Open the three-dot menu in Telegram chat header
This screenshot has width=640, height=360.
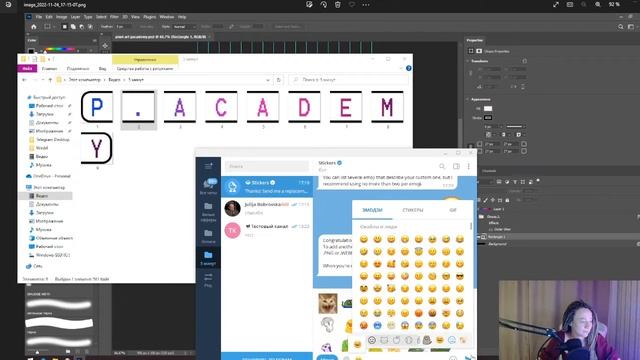coord(469,166)
